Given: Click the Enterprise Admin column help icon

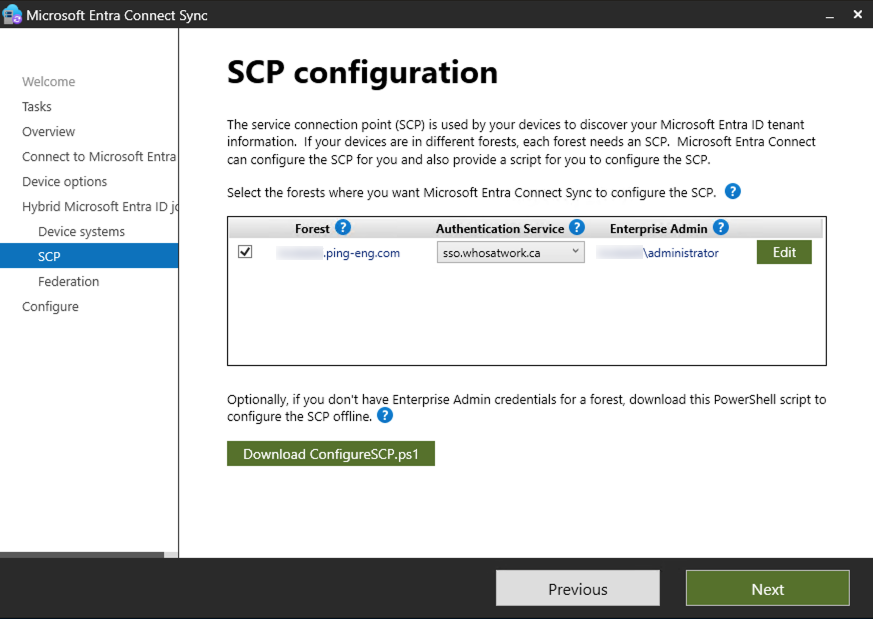Looking at the screenshot, I should click(721, 227).
